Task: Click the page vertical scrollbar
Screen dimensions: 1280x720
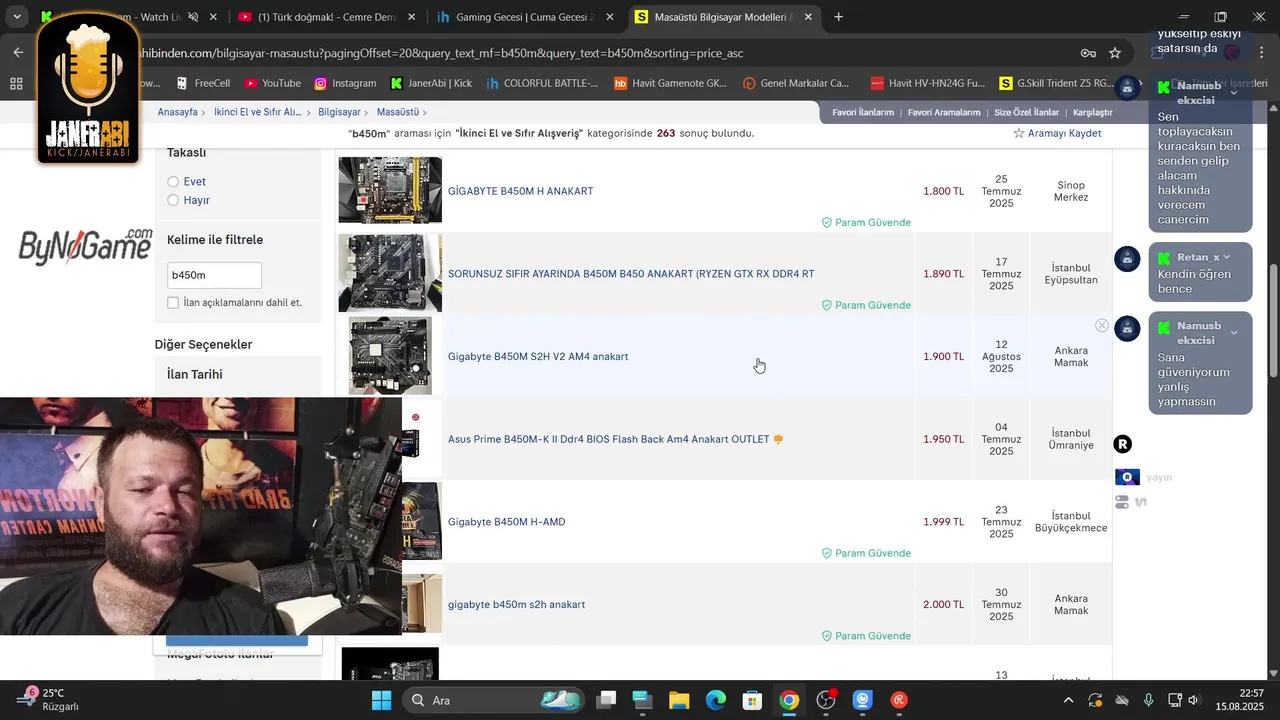Action: 1273,320
